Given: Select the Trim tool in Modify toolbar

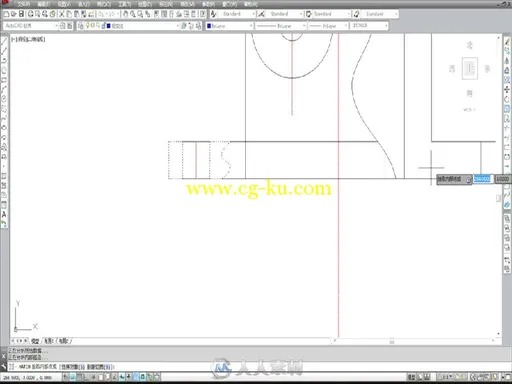Looking at the screenshot, I should (507, 128).
